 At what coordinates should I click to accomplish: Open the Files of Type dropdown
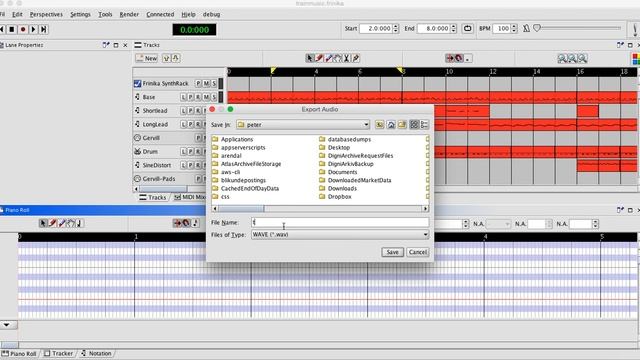point(425,235)
